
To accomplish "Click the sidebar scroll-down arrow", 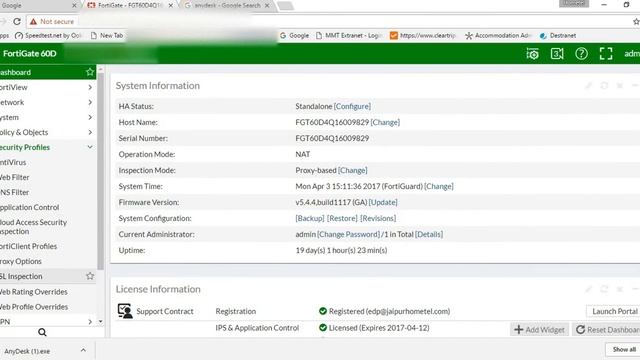I will pos(100,322).
